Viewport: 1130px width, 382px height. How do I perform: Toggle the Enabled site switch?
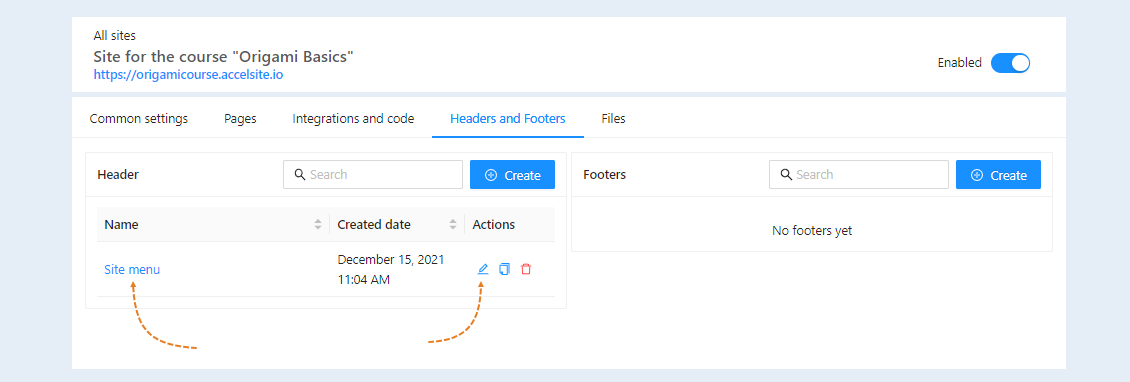point(1010,63)
